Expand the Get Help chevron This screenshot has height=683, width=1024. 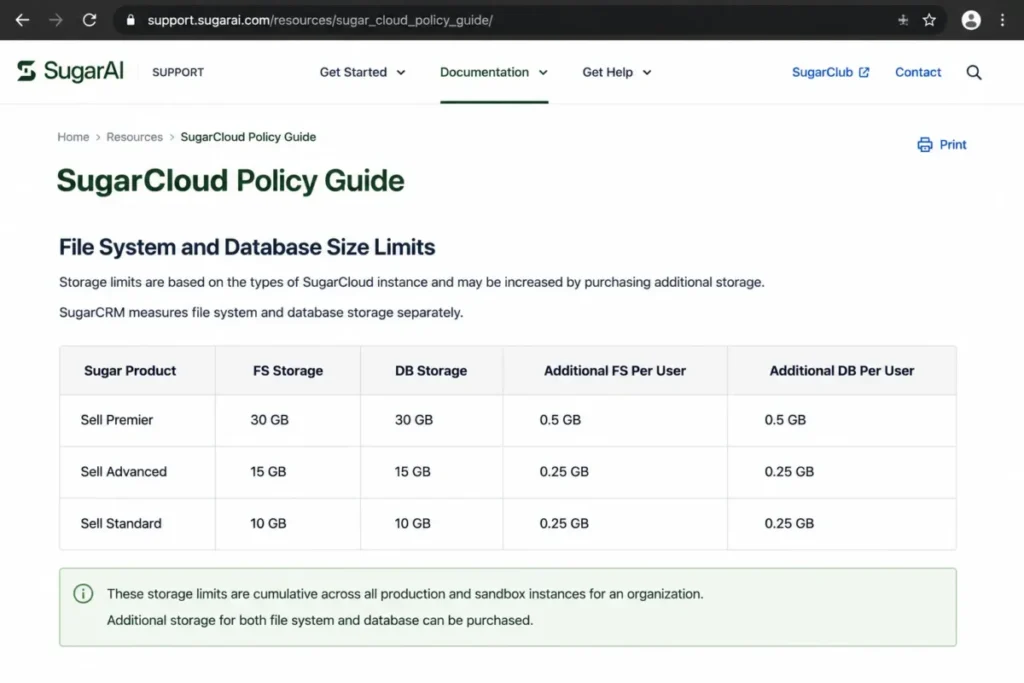647,72
